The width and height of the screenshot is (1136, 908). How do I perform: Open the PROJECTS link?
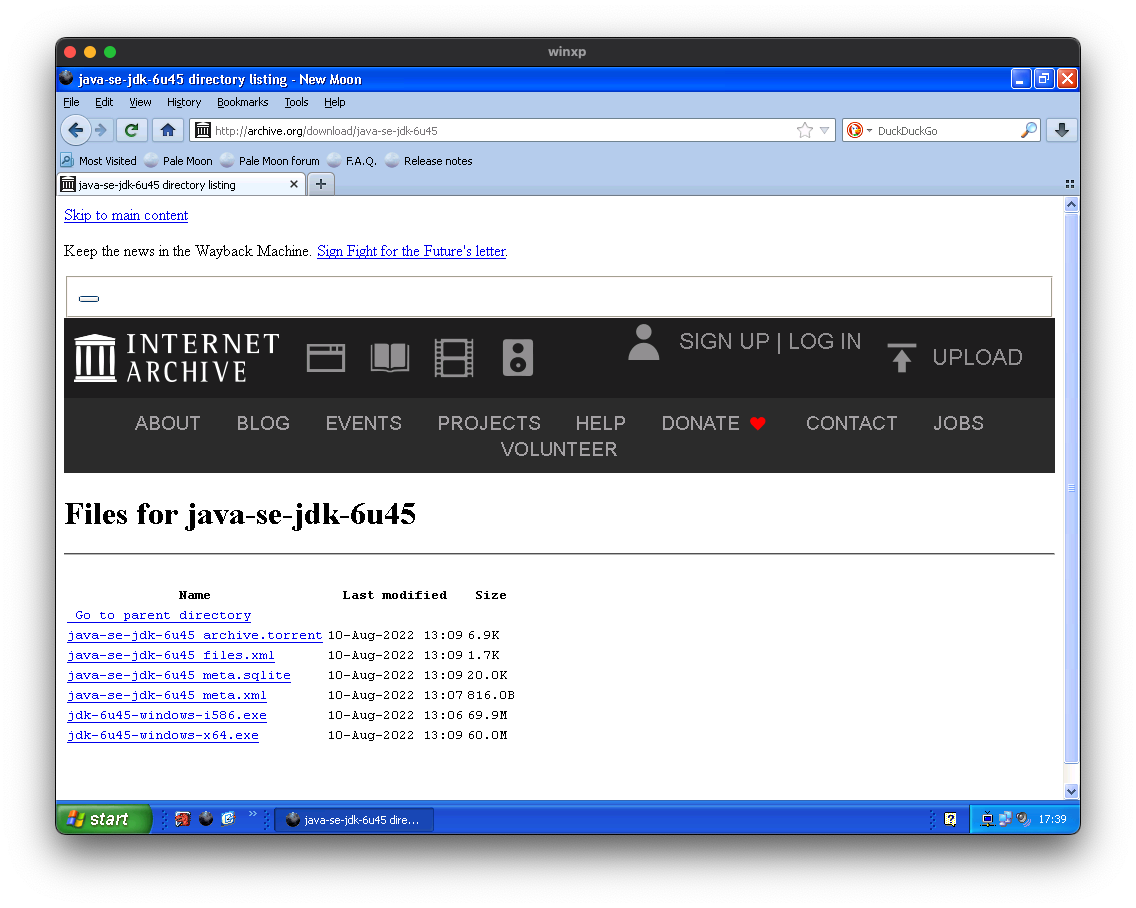489,423
